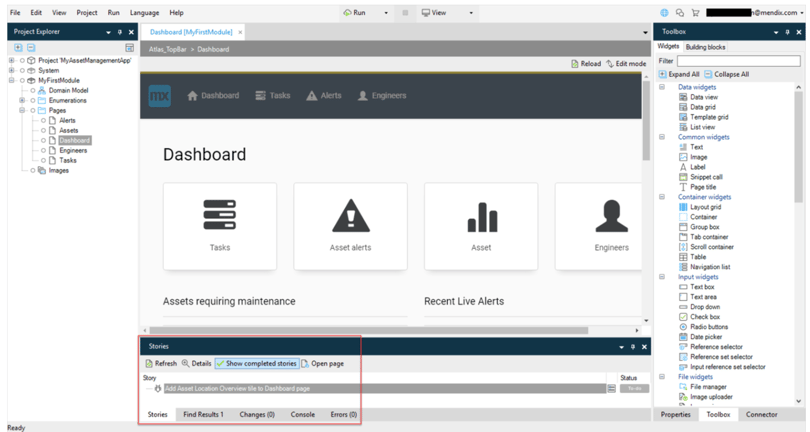Click the Edit mode button
This screenshot has height=432, width=810.
click(x=626, y=64)
